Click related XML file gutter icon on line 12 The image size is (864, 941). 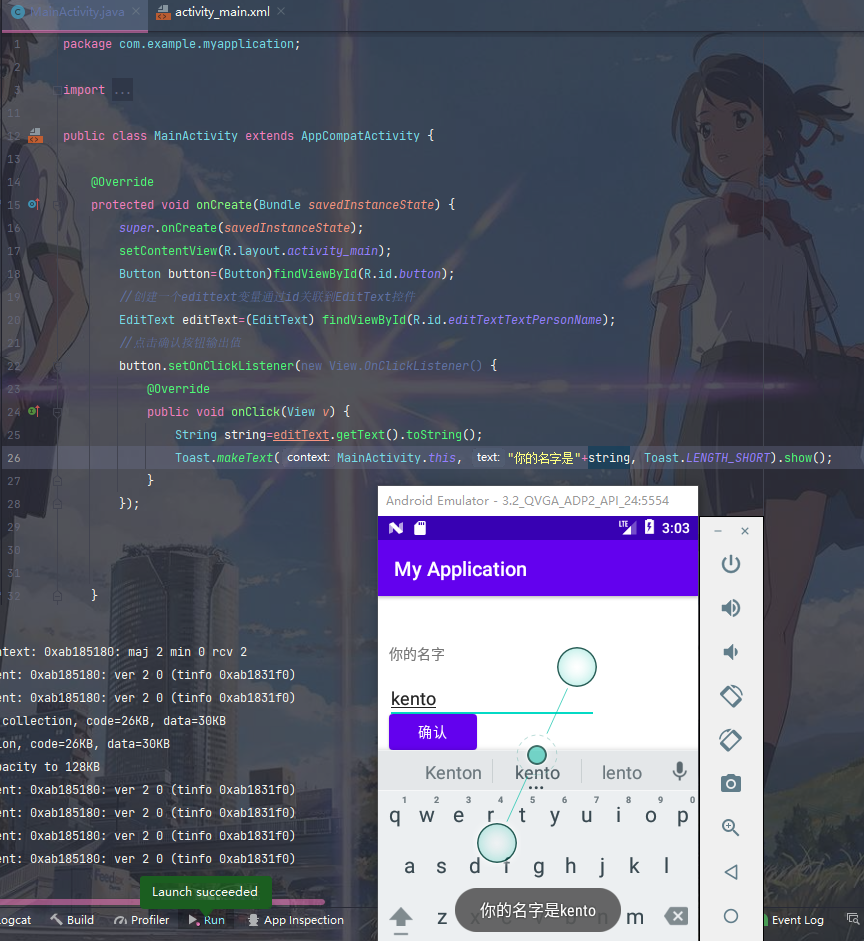coord(35,136)
